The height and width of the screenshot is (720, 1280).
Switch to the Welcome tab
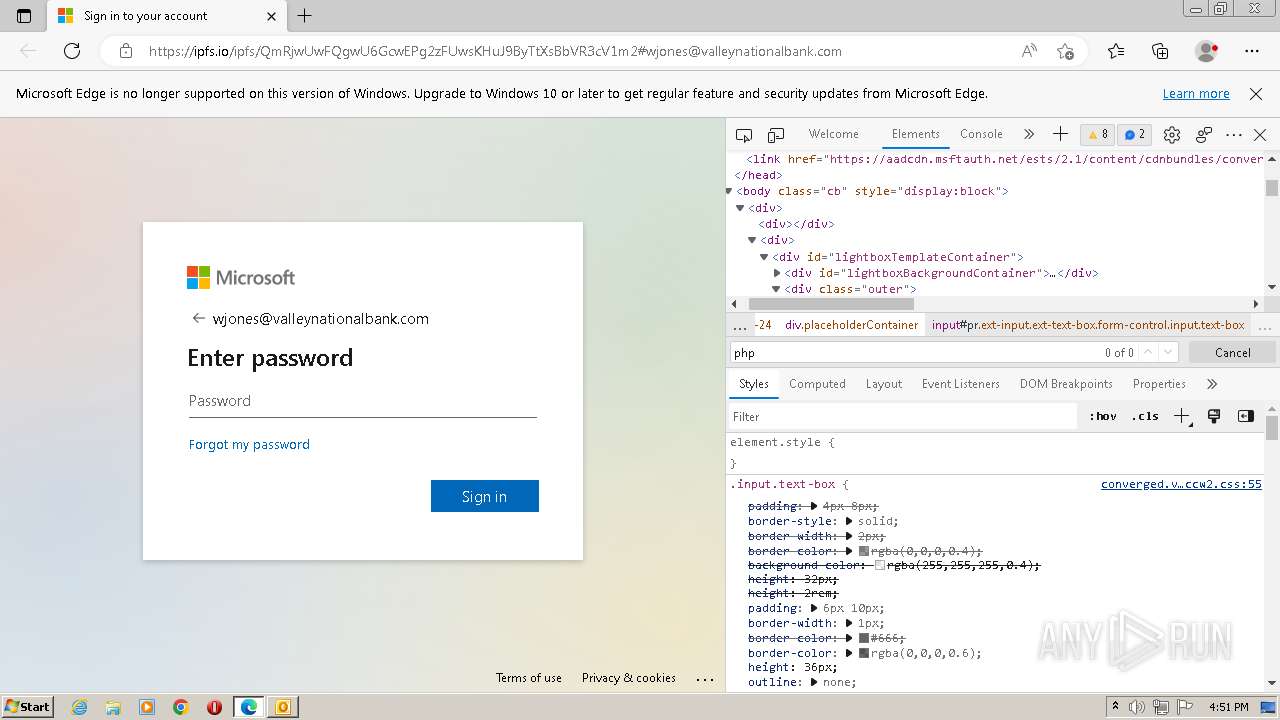tap(833, 134)
